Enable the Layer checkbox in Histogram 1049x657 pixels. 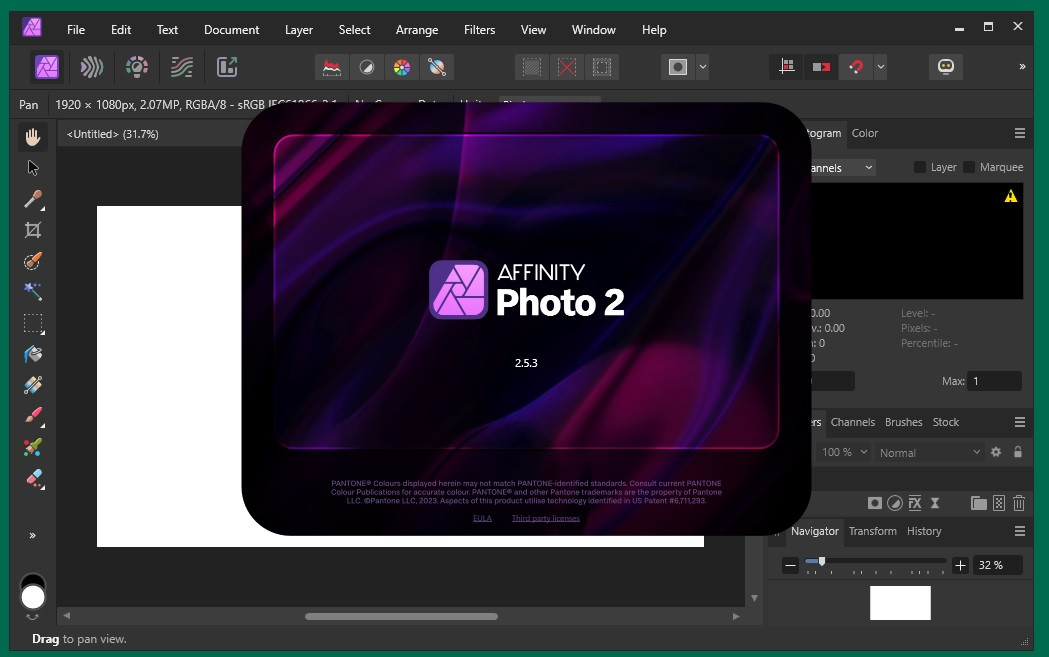coord(920,167)
